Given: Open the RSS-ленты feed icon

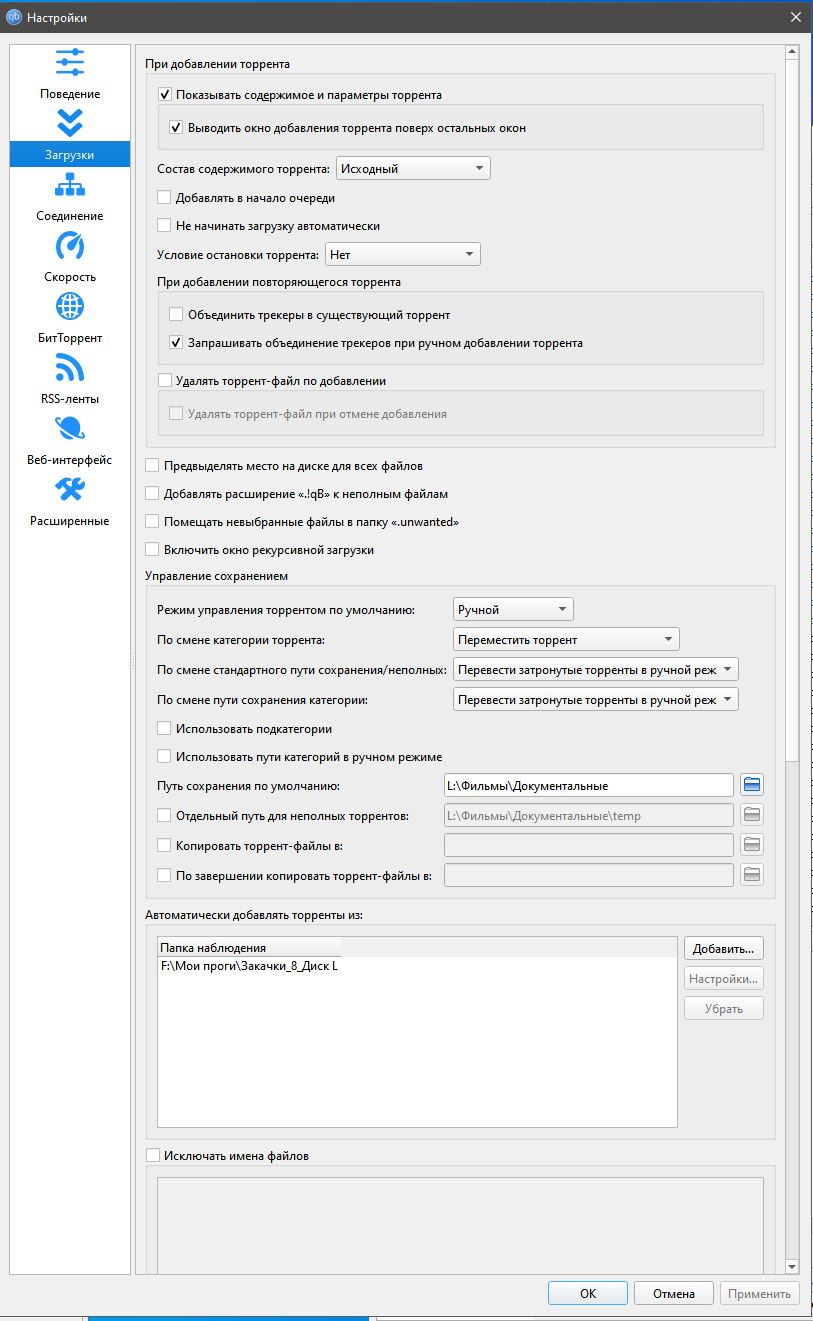Looking at the screenshot, I should click(70, 368).
